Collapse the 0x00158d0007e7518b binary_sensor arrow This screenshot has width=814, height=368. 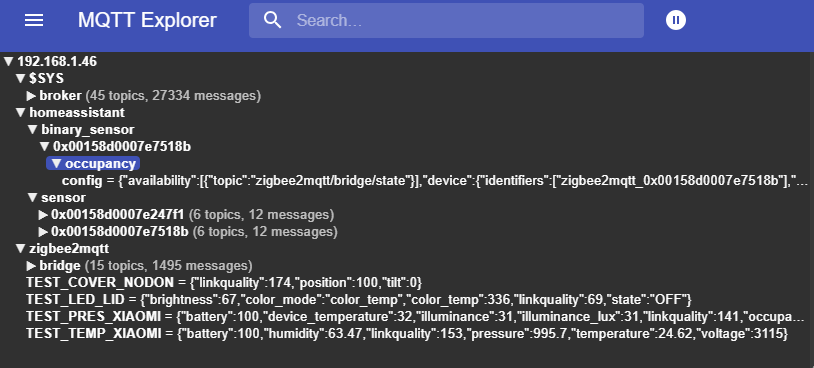coord(45,147)
